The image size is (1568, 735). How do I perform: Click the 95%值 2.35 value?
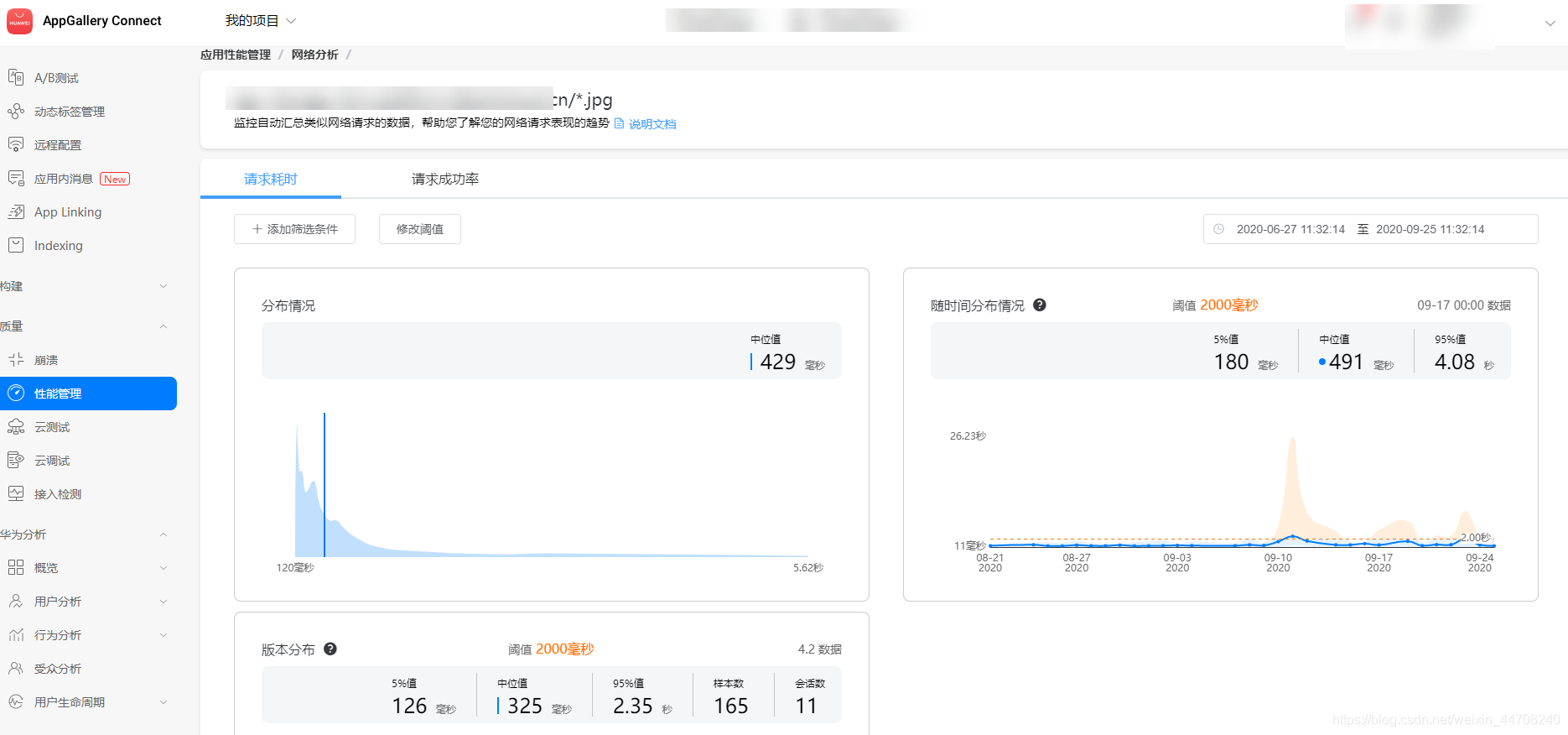point(633,706)
